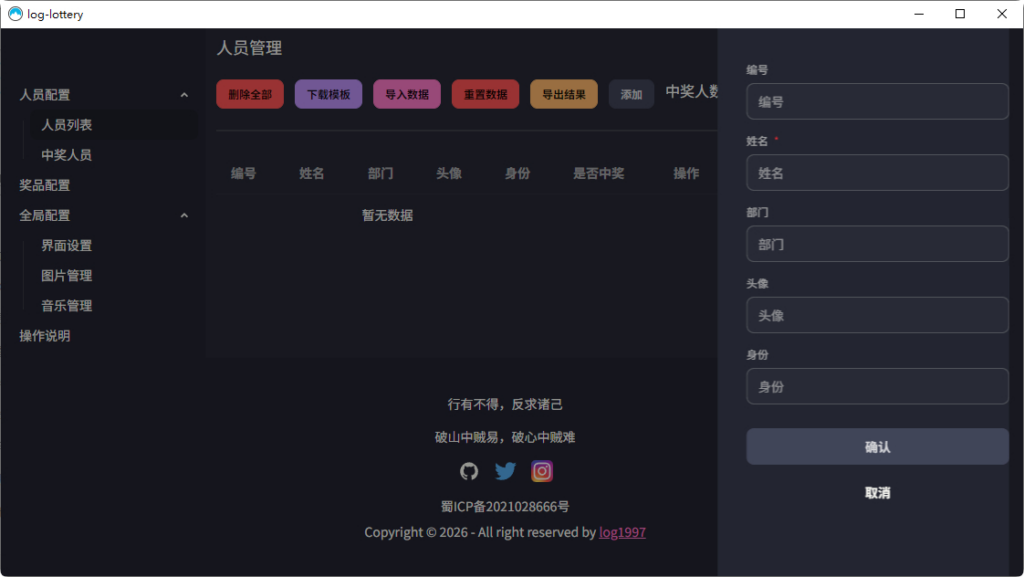Open 音乐管理 from the sidebar
Viewport: 1024px width, 577px height.
(67, 305)
